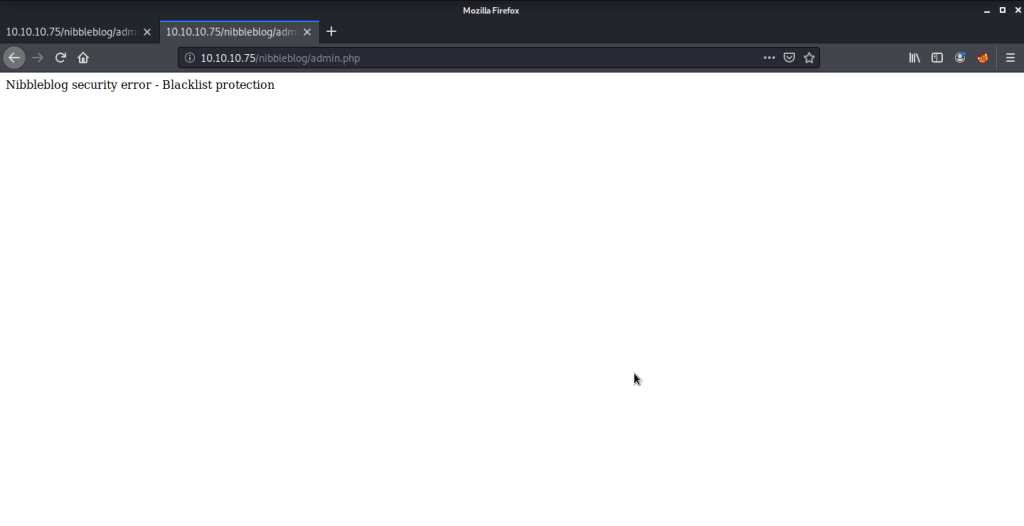Go back to the previous page

pos(14,58)
